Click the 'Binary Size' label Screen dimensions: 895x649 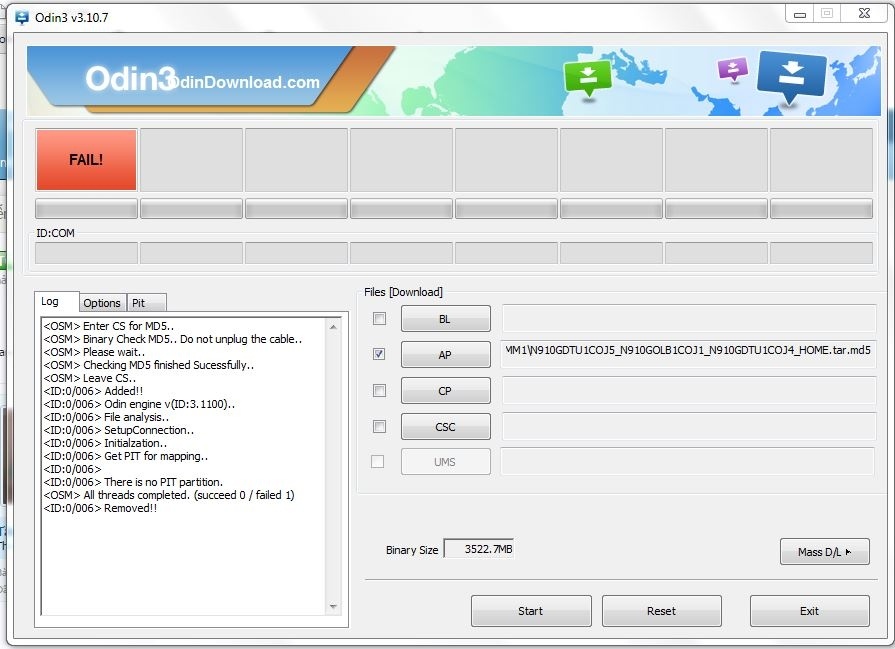point(412,550)
